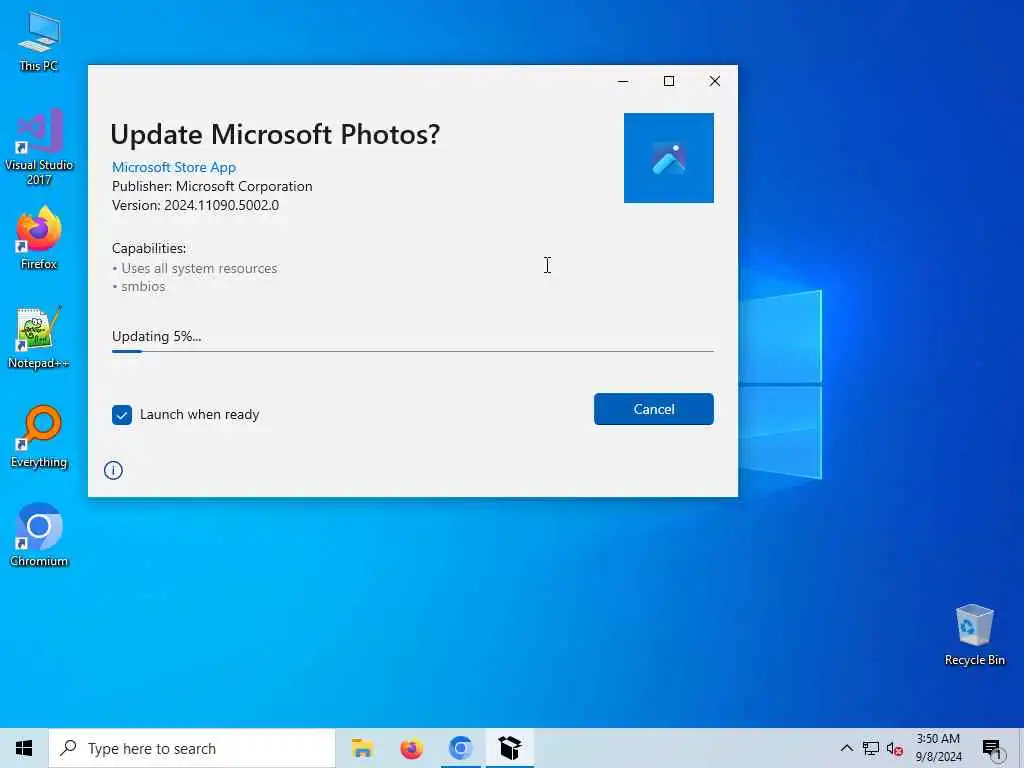Click the taskbar search box
Viewport: 1024px width, 768px height.
[192, 748]
